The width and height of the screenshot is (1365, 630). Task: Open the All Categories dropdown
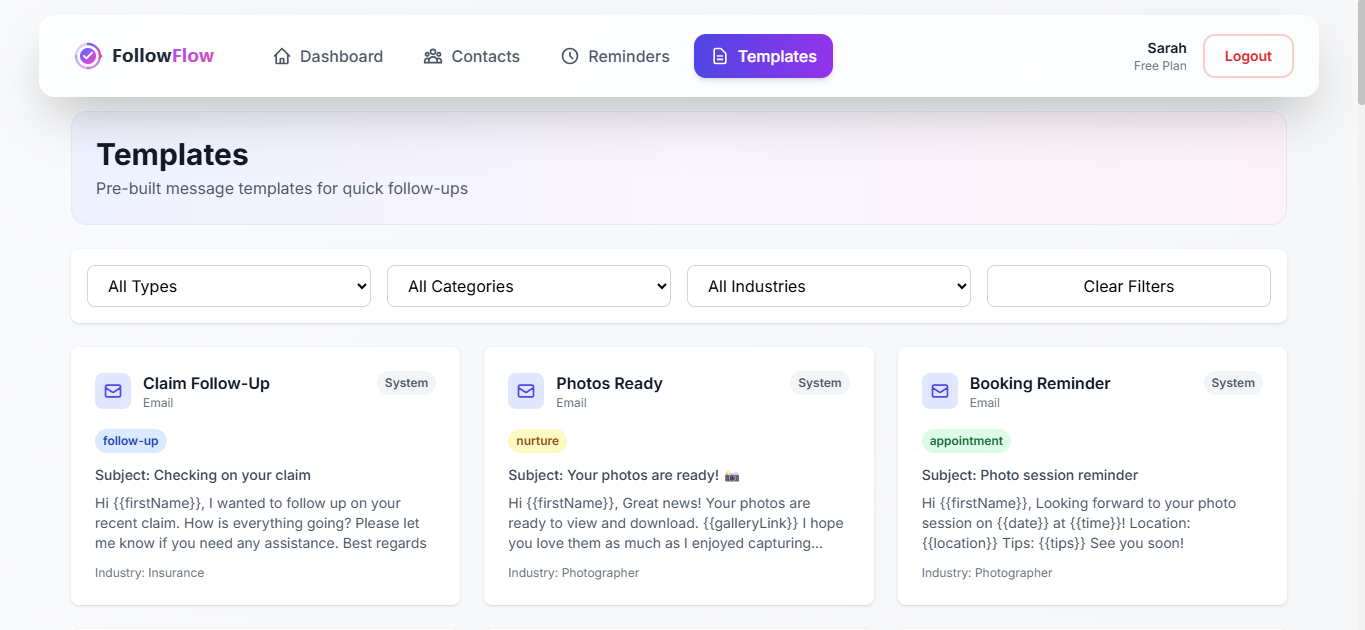click(528, 286)
